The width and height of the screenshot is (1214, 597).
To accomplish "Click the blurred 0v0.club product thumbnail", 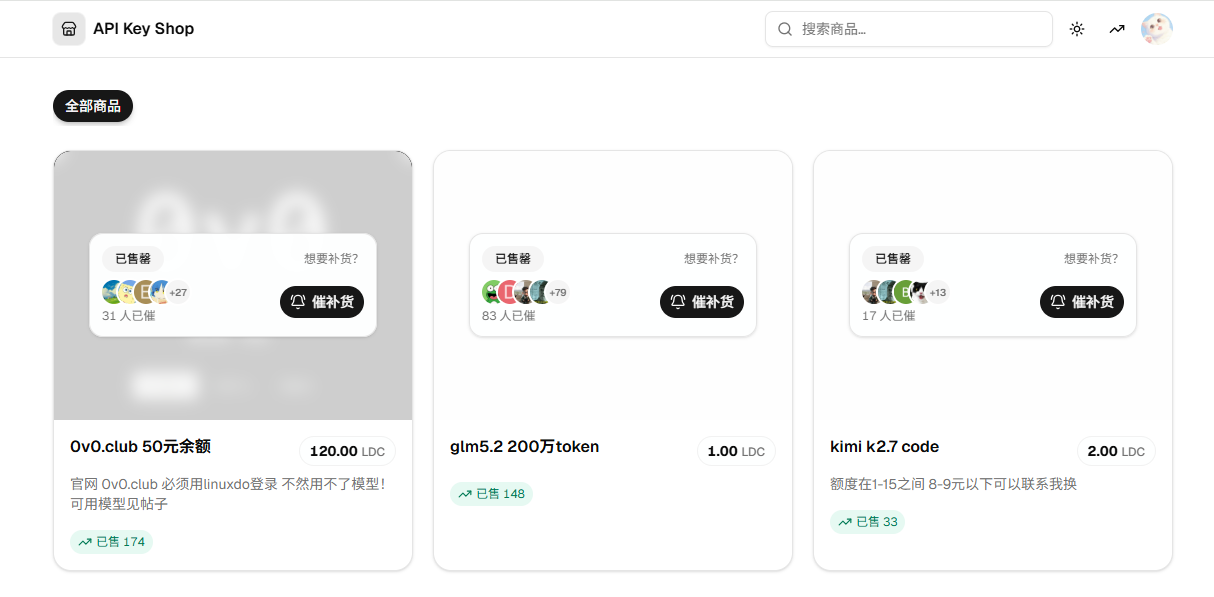I will pyautogui.click(x=233, y=285).
